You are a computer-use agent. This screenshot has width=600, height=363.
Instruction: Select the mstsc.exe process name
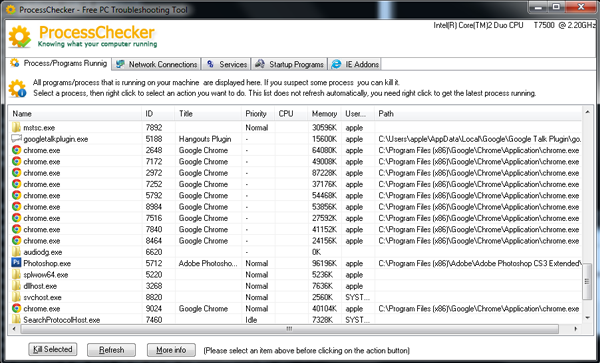[x=39, y=127]
